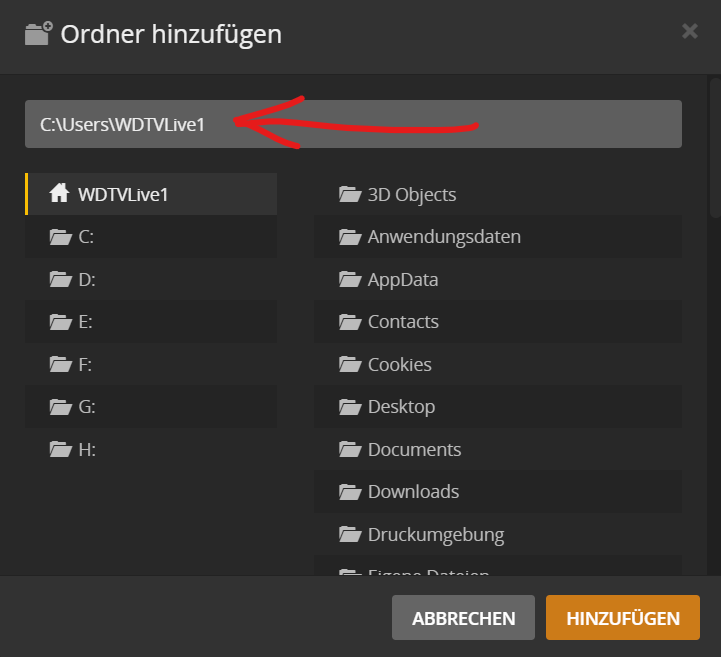This screenshot has height=657, width=721.
Task: Choose the Desktop folder
Action: pos(401,407)
